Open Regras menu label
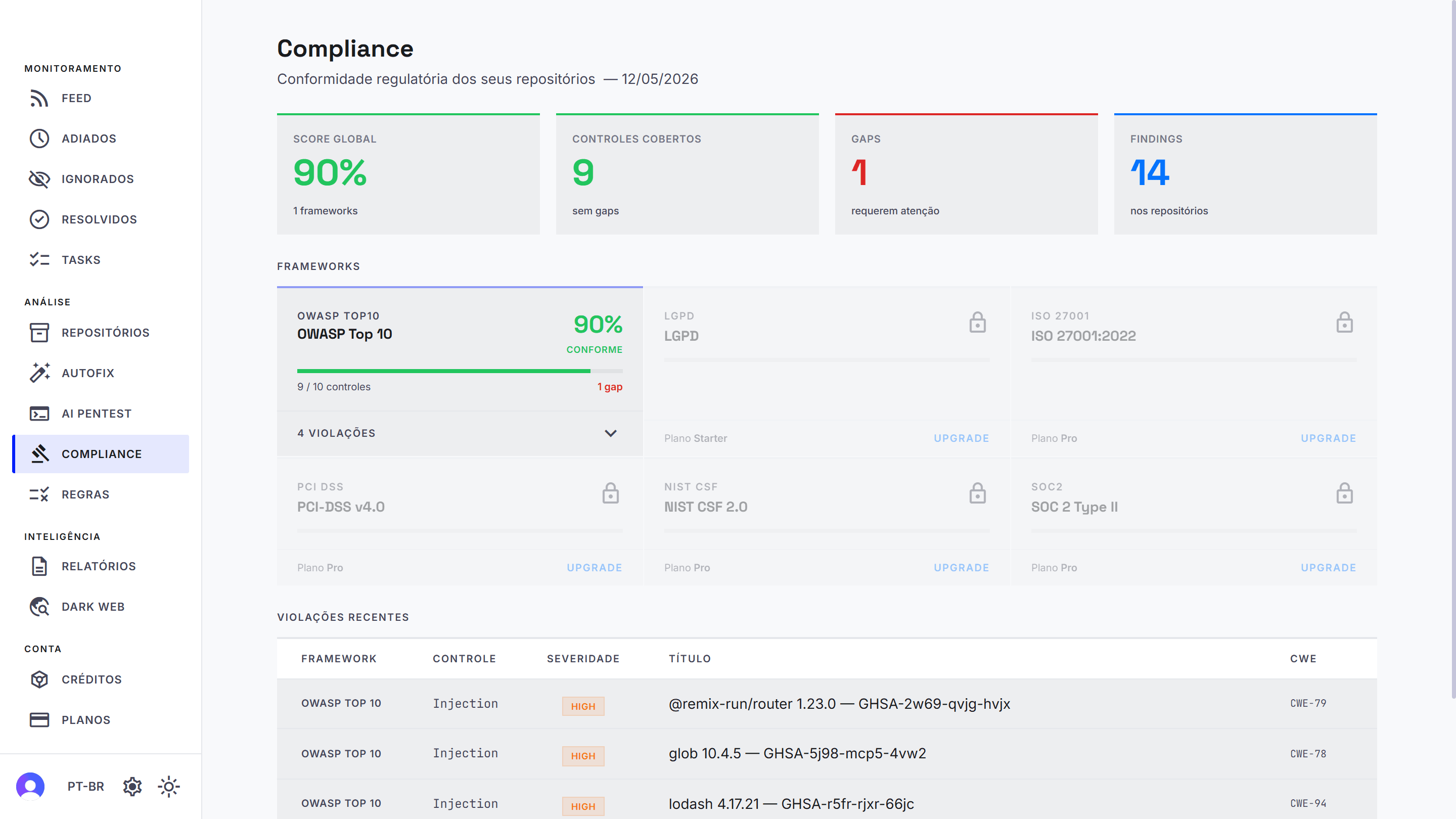Viewport: 1456px width, 819px height. [85, 494]
